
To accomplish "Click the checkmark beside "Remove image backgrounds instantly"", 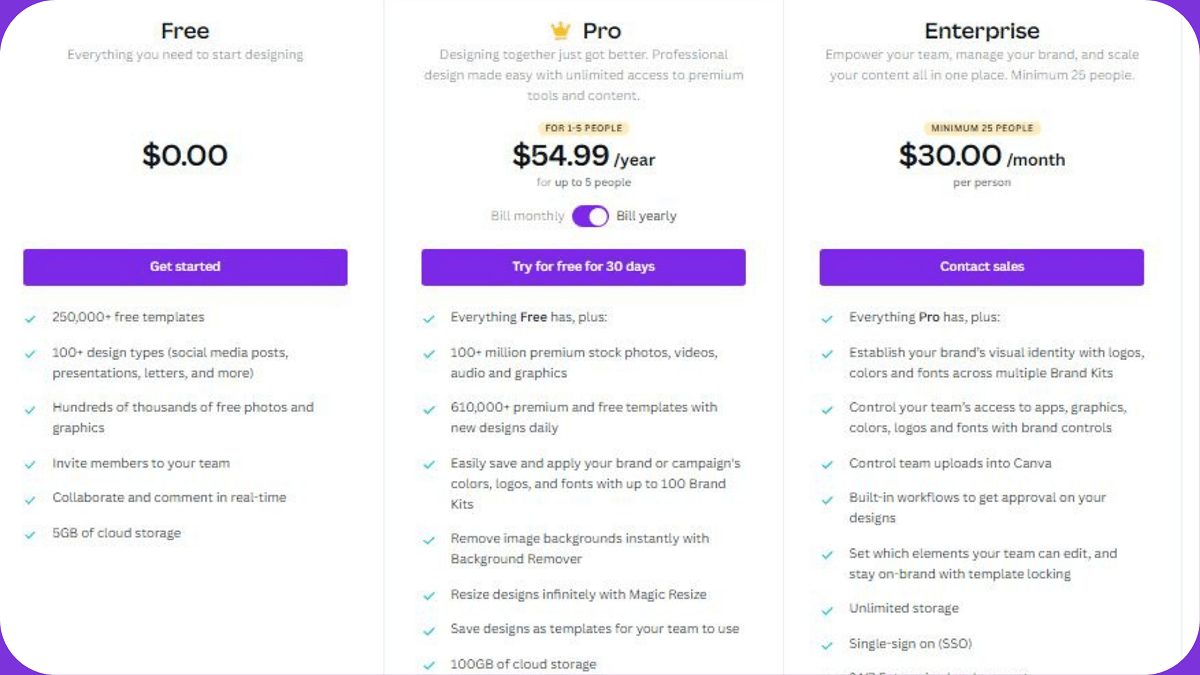I will [x=429, y=538].
